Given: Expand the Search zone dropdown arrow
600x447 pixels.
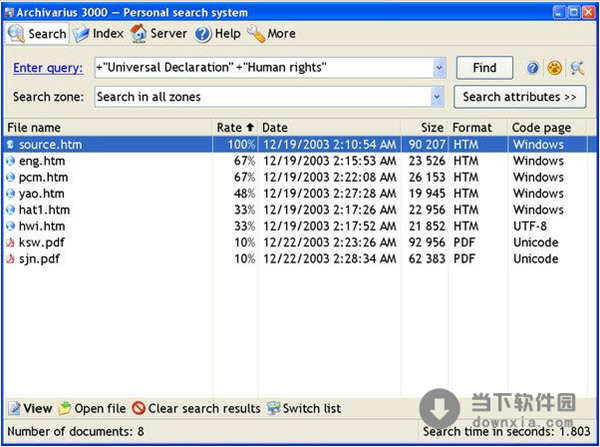Looking at the screenshot, I should [x=437, y=97].
